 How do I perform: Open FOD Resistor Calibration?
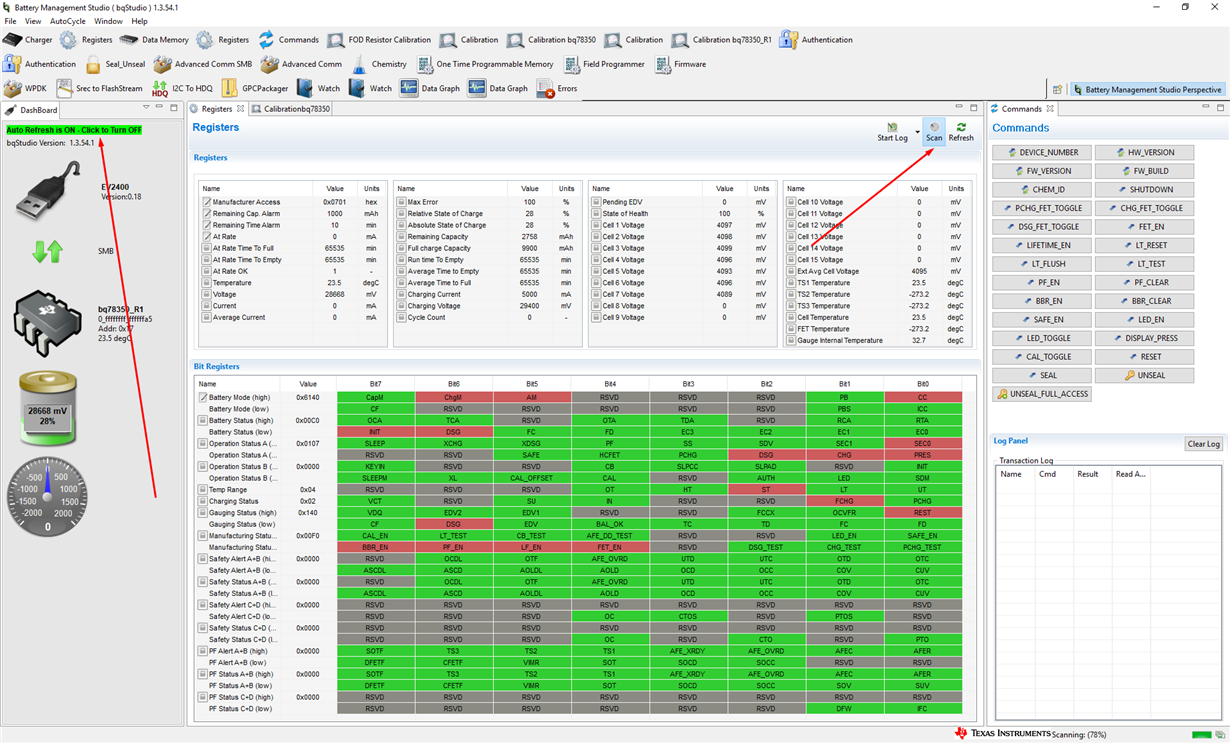[379, 40]
